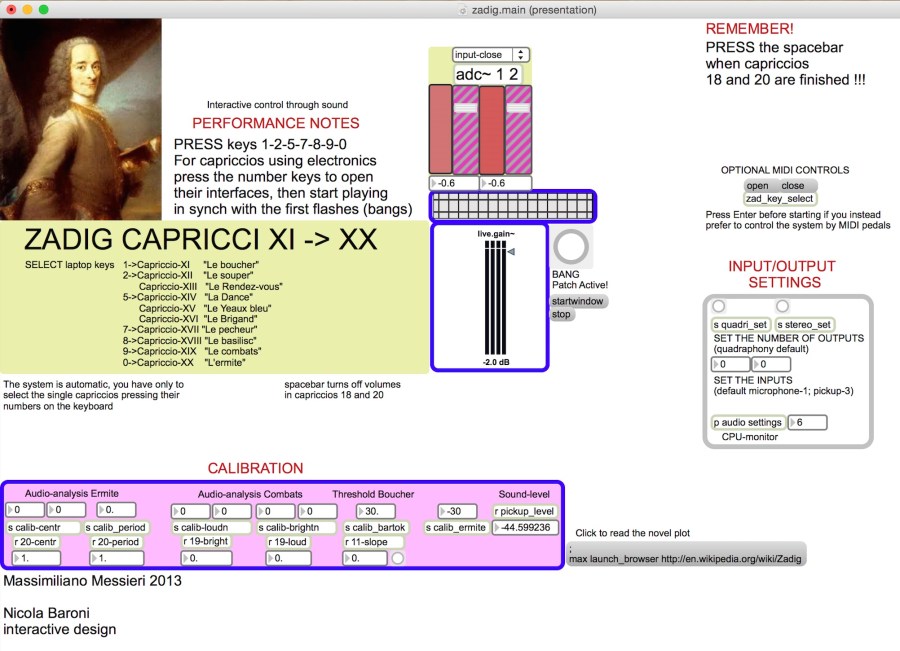Click the Sound-level number box showing -44.599236
Viewport: 900px width, 651px height.
click(x=527, y=527)
